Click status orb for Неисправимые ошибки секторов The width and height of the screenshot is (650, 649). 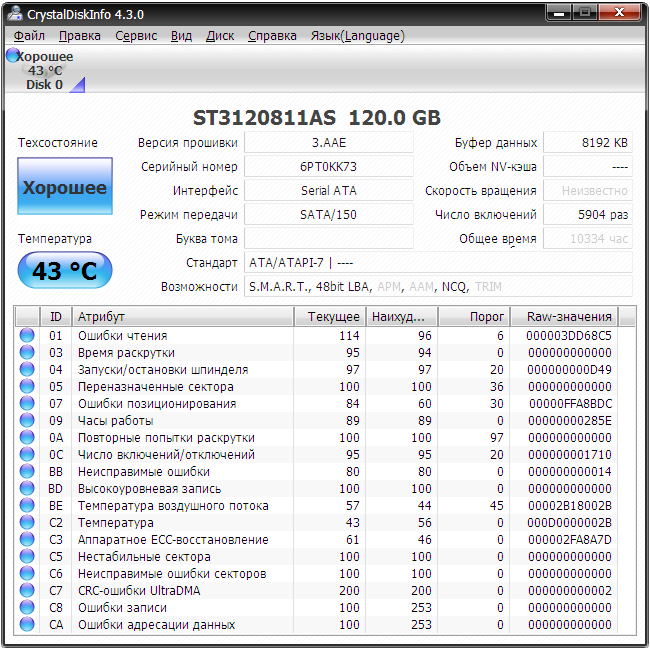coord(27,573)
